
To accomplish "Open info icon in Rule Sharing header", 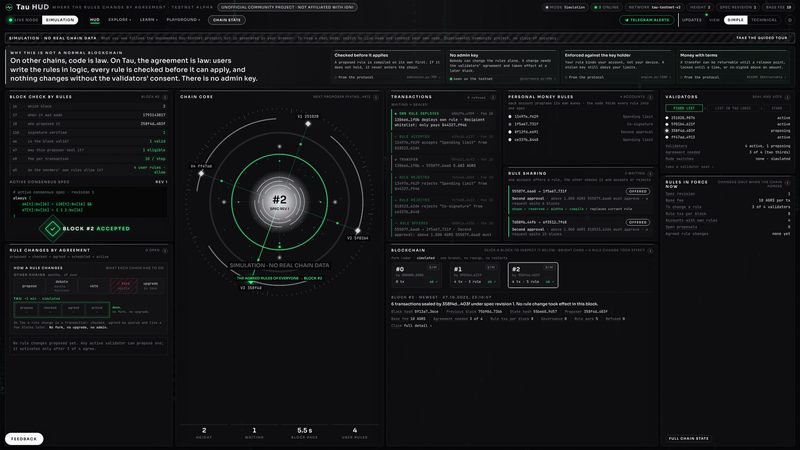I will click(x=650, y=173).
